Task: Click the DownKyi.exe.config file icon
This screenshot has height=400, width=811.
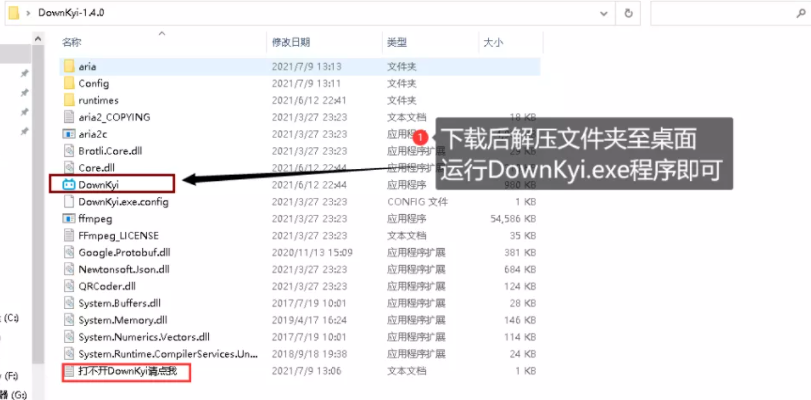Action: tap(68, 201)
